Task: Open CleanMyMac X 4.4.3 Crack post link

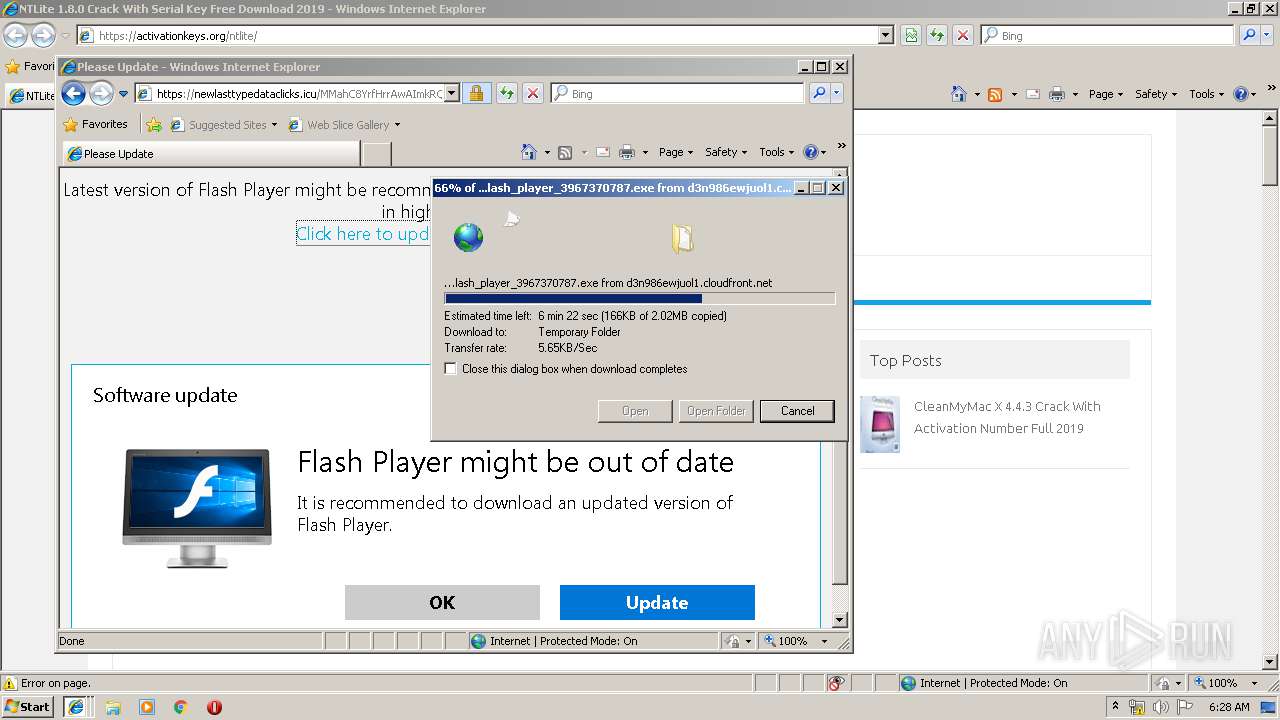Action: point(1007,417)
